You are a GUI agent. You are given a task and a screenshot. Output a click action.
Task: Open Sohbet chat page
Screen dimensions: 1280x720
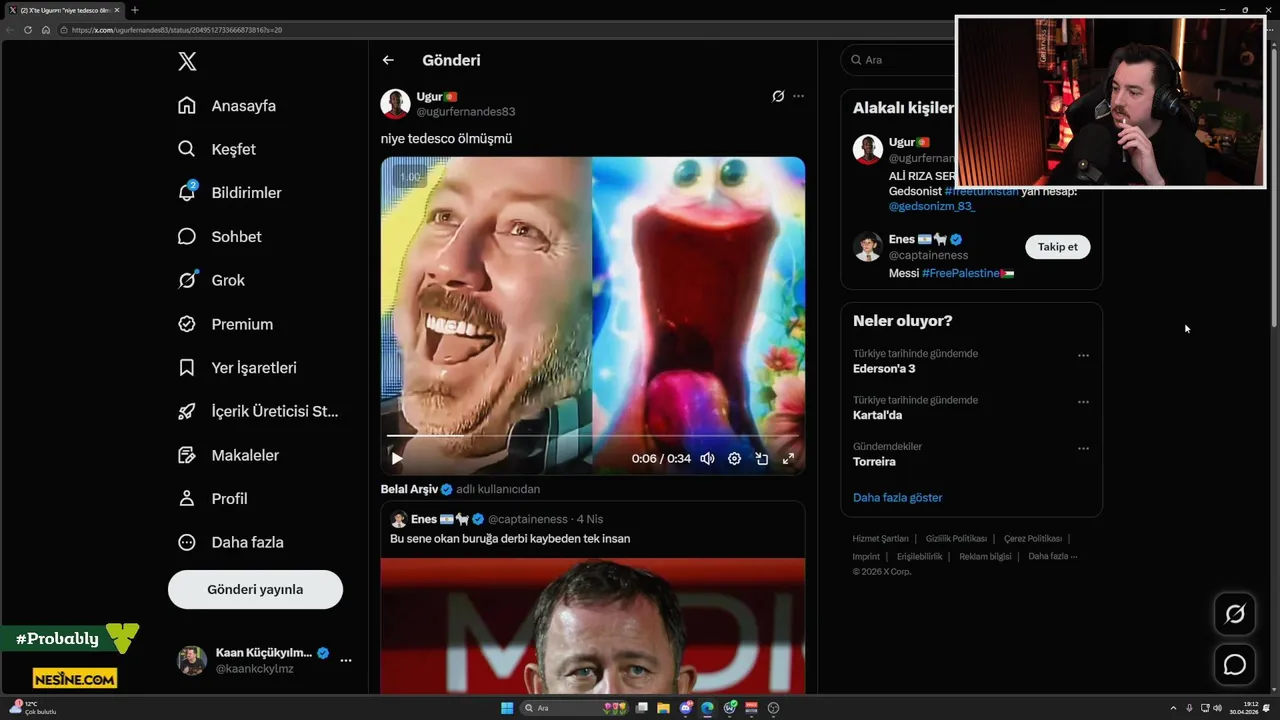pos(219,237)
